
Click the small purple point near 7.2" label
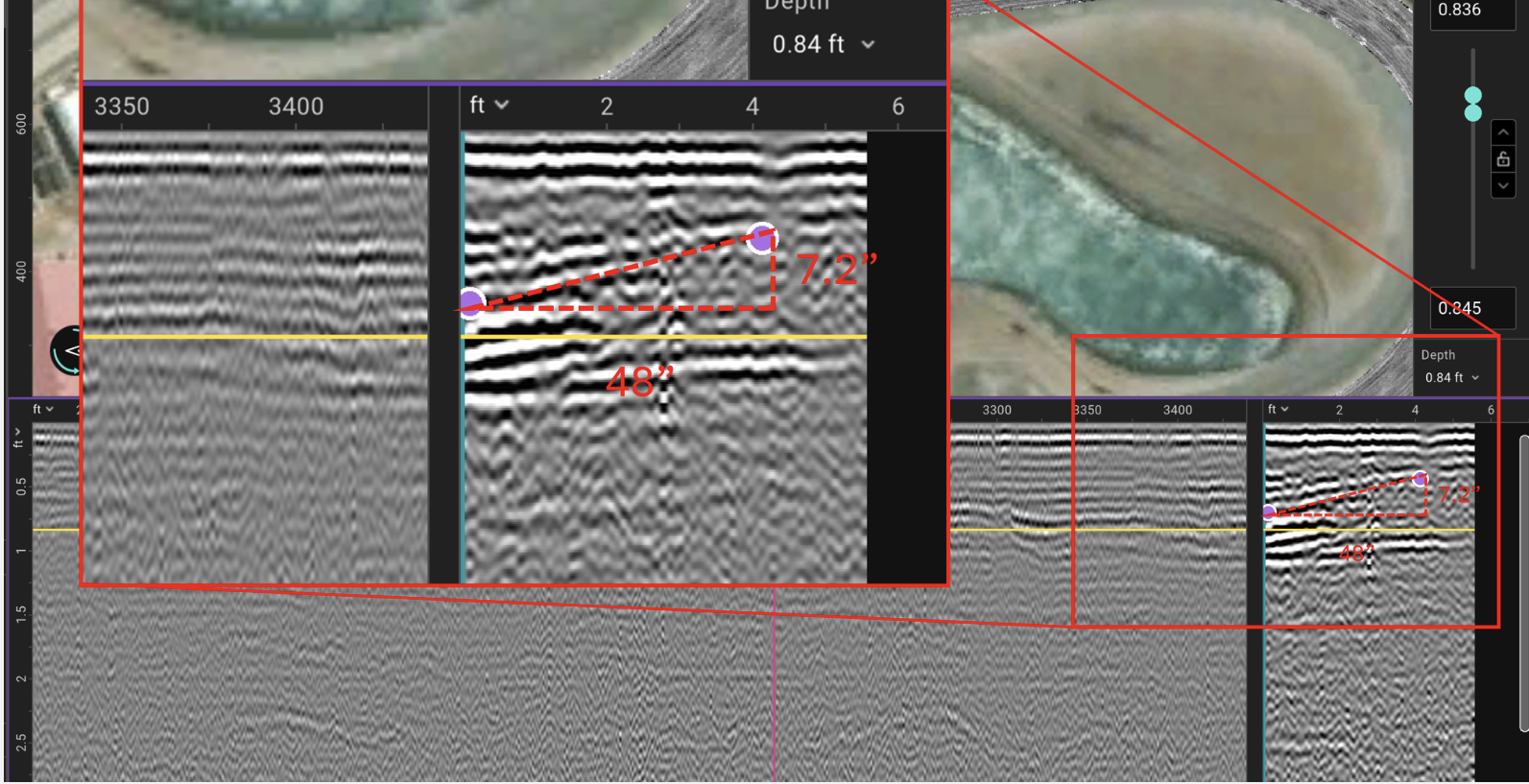[x=1420, y=479]
